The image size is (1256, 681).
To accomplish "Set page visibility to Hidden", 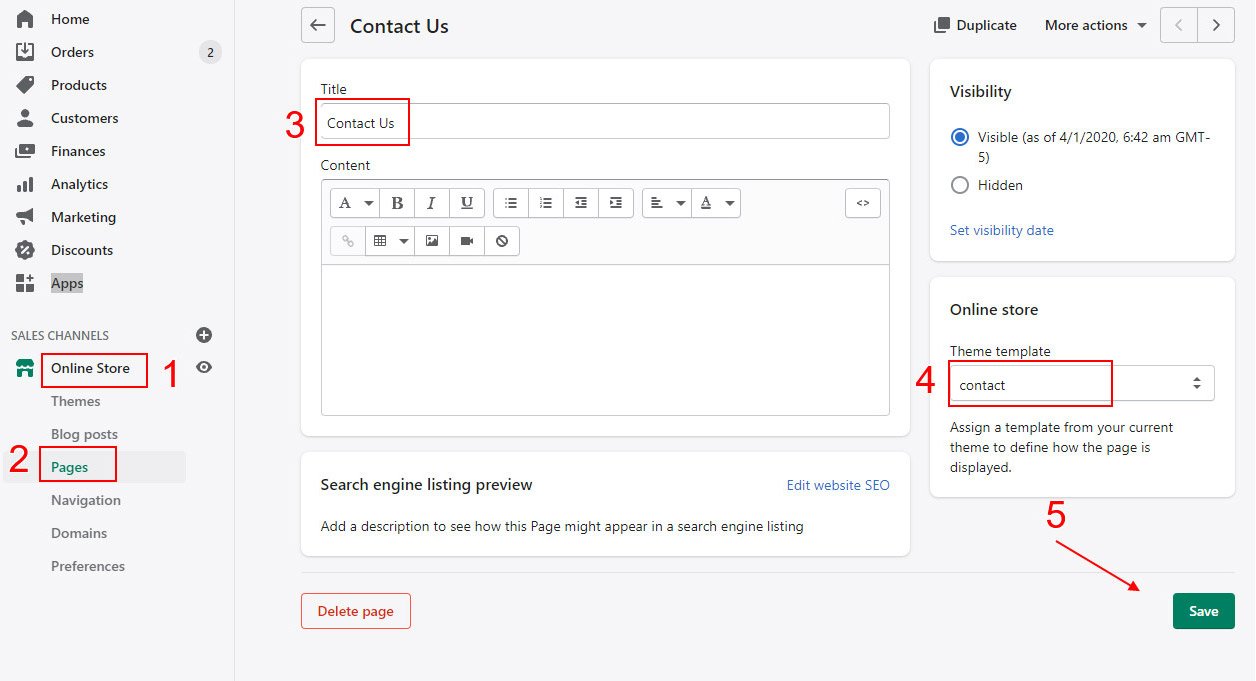I will [x=960, y=185].
